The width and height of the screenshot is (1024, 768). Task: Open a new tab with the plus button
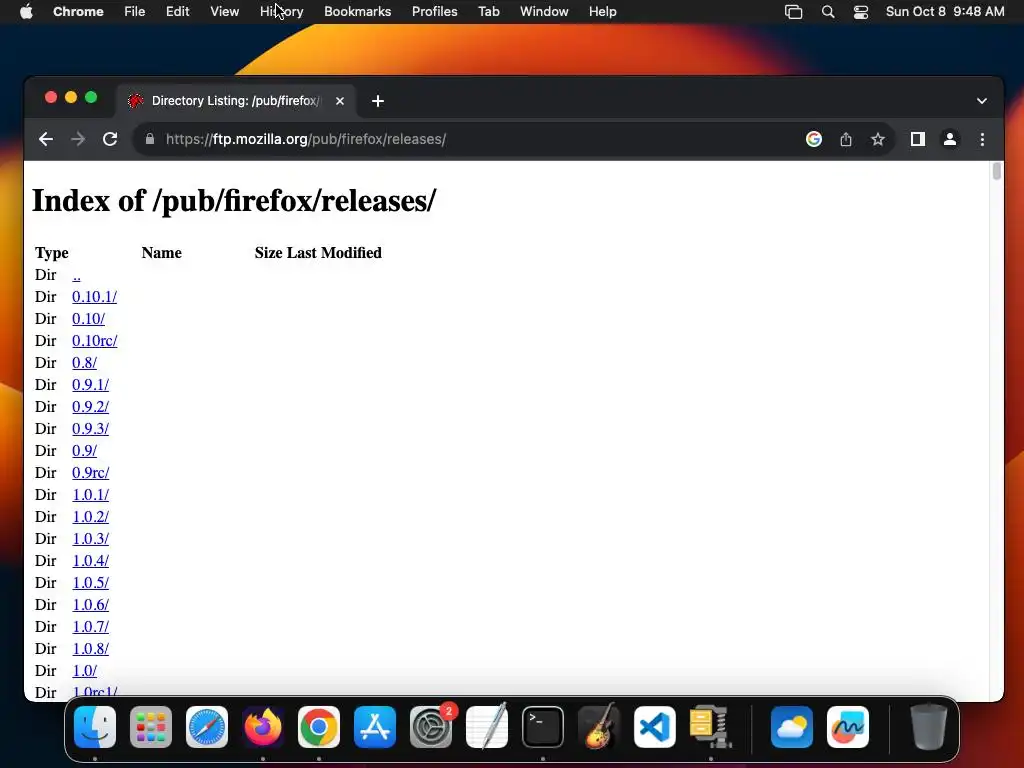pos(377,101)
